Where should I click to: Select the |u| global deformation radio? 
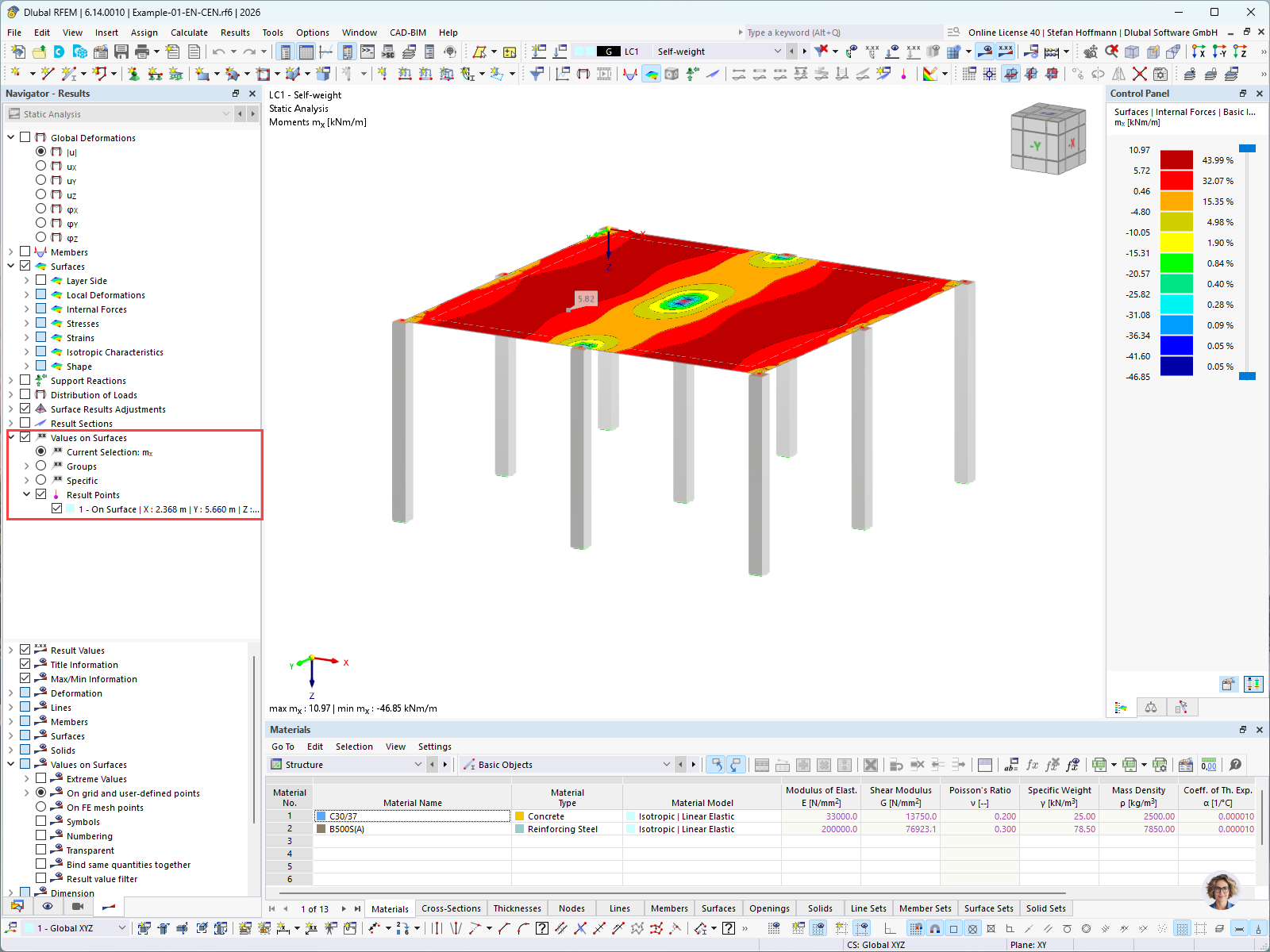[x=41, y=152]
